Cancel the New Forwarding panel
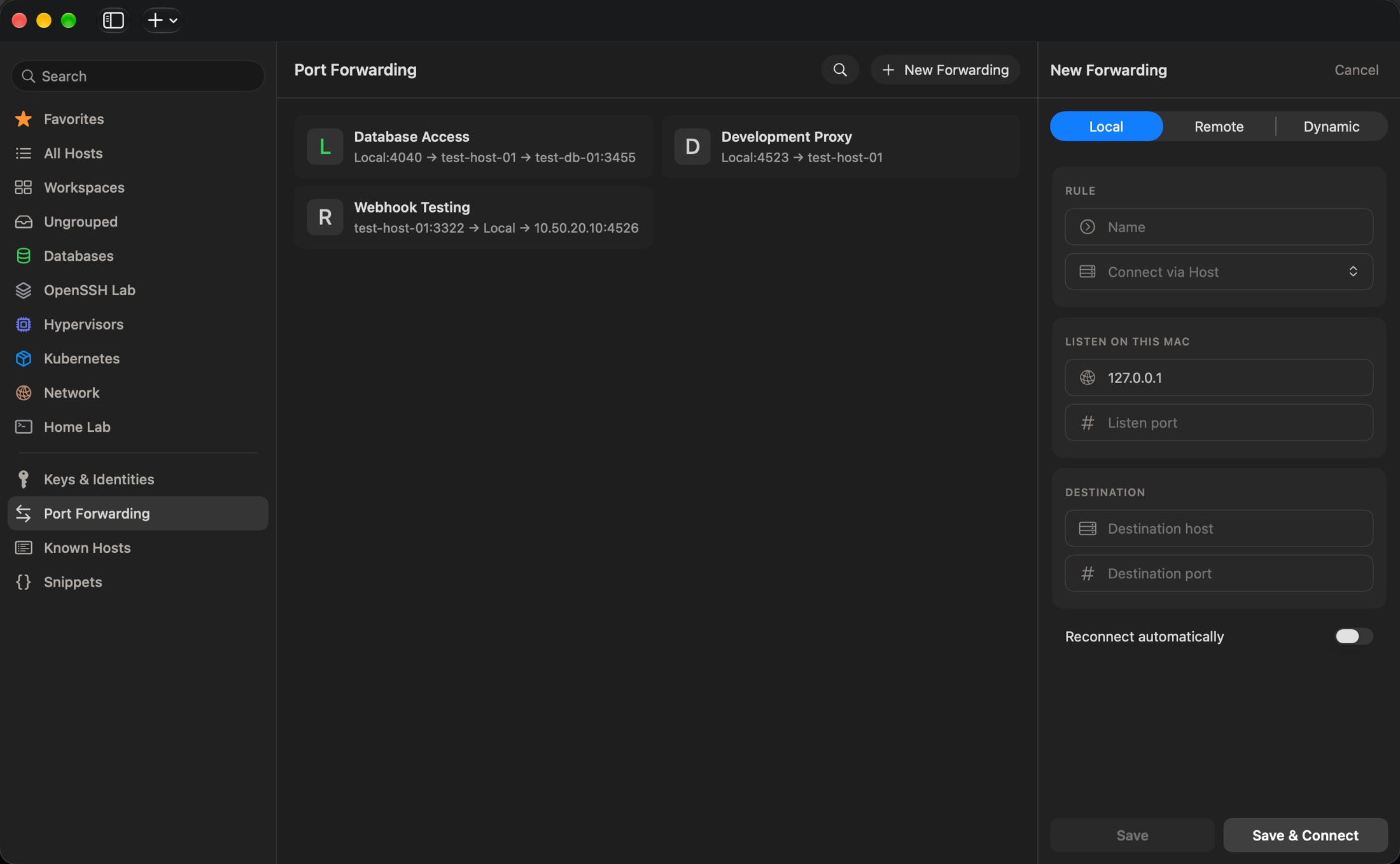 [1356, 70]
